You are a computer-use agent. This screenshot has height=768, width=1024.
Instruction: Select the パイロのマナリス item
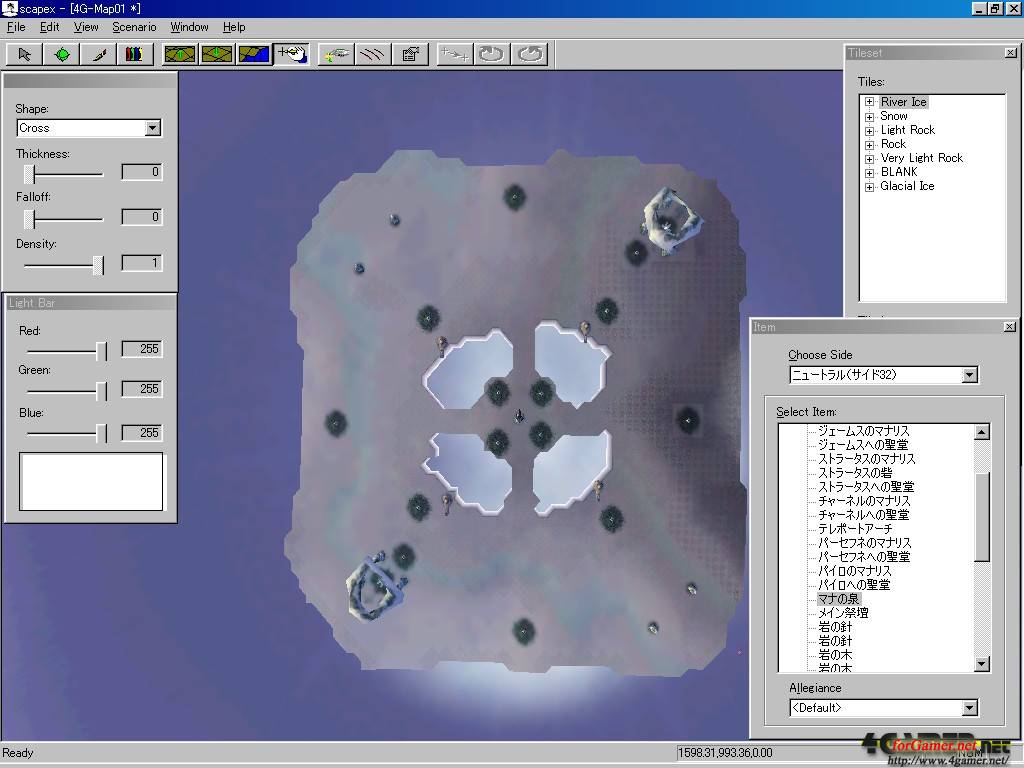(854, 571)
